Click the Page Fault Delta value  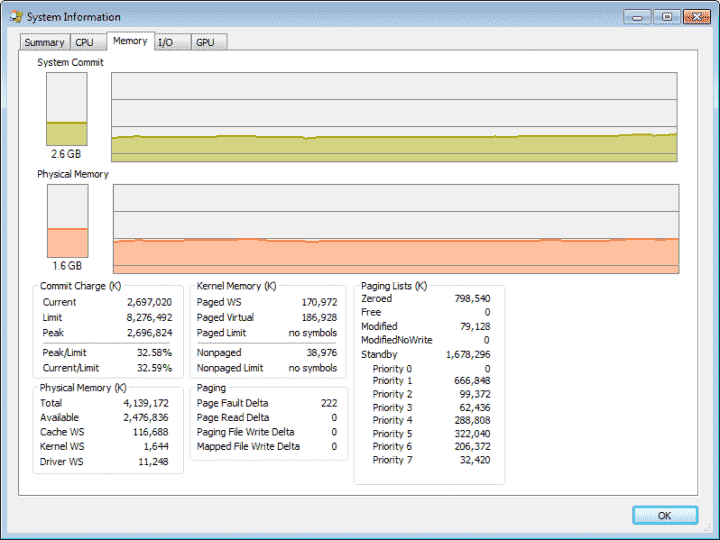point(329,403)
